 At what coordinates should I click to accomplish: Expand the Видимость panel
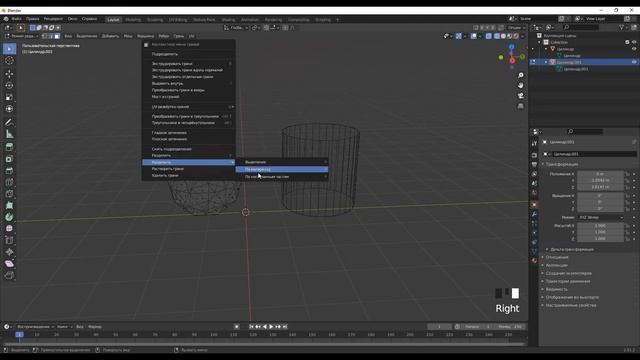[557, 289]
